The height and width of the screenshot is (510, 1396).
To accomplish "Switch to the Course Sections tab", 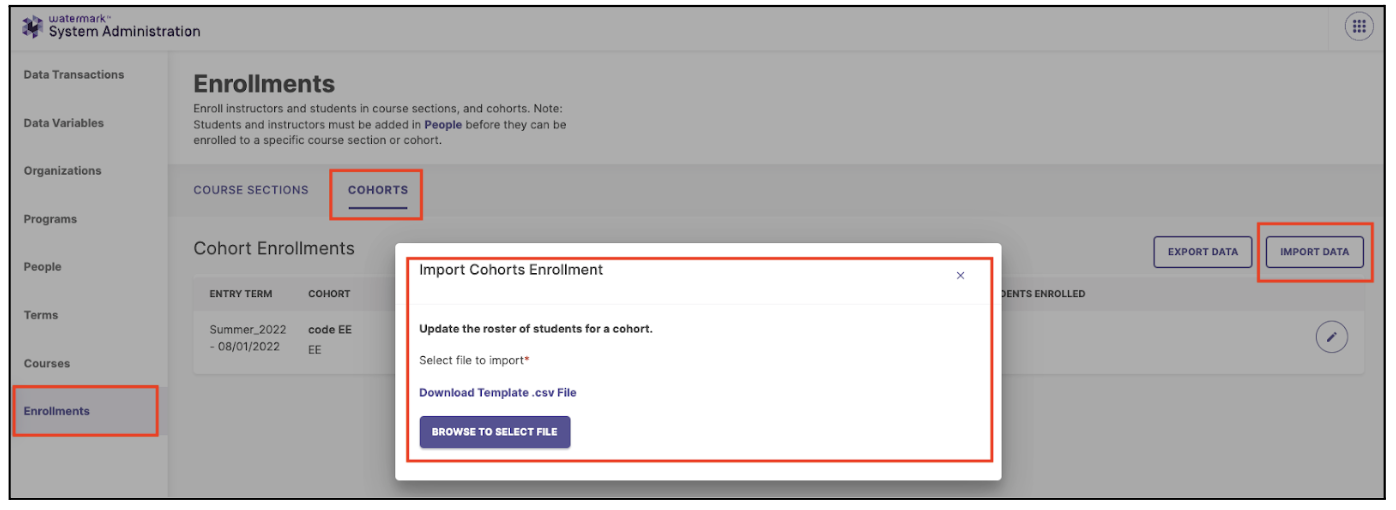I will 251,190.
